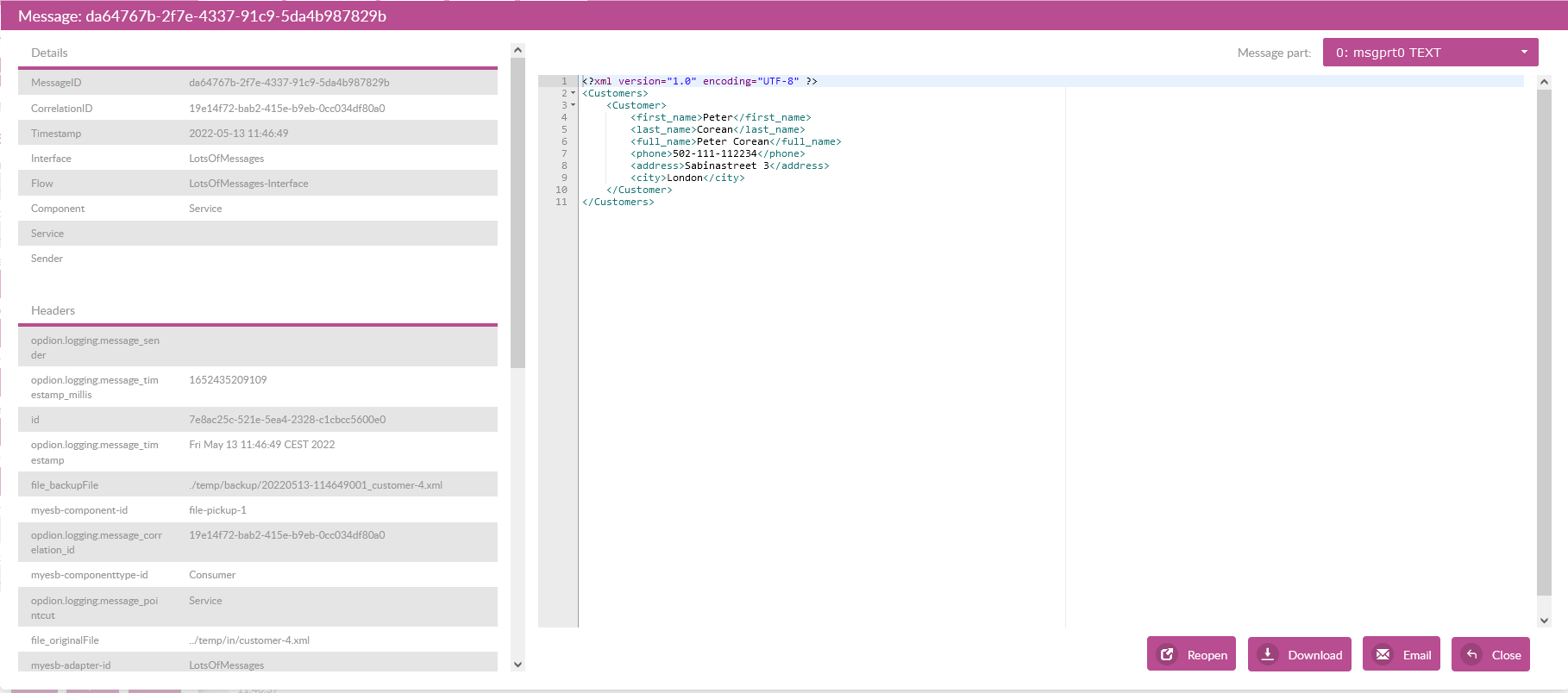Click the city London line in XML

tap(687, 178)
